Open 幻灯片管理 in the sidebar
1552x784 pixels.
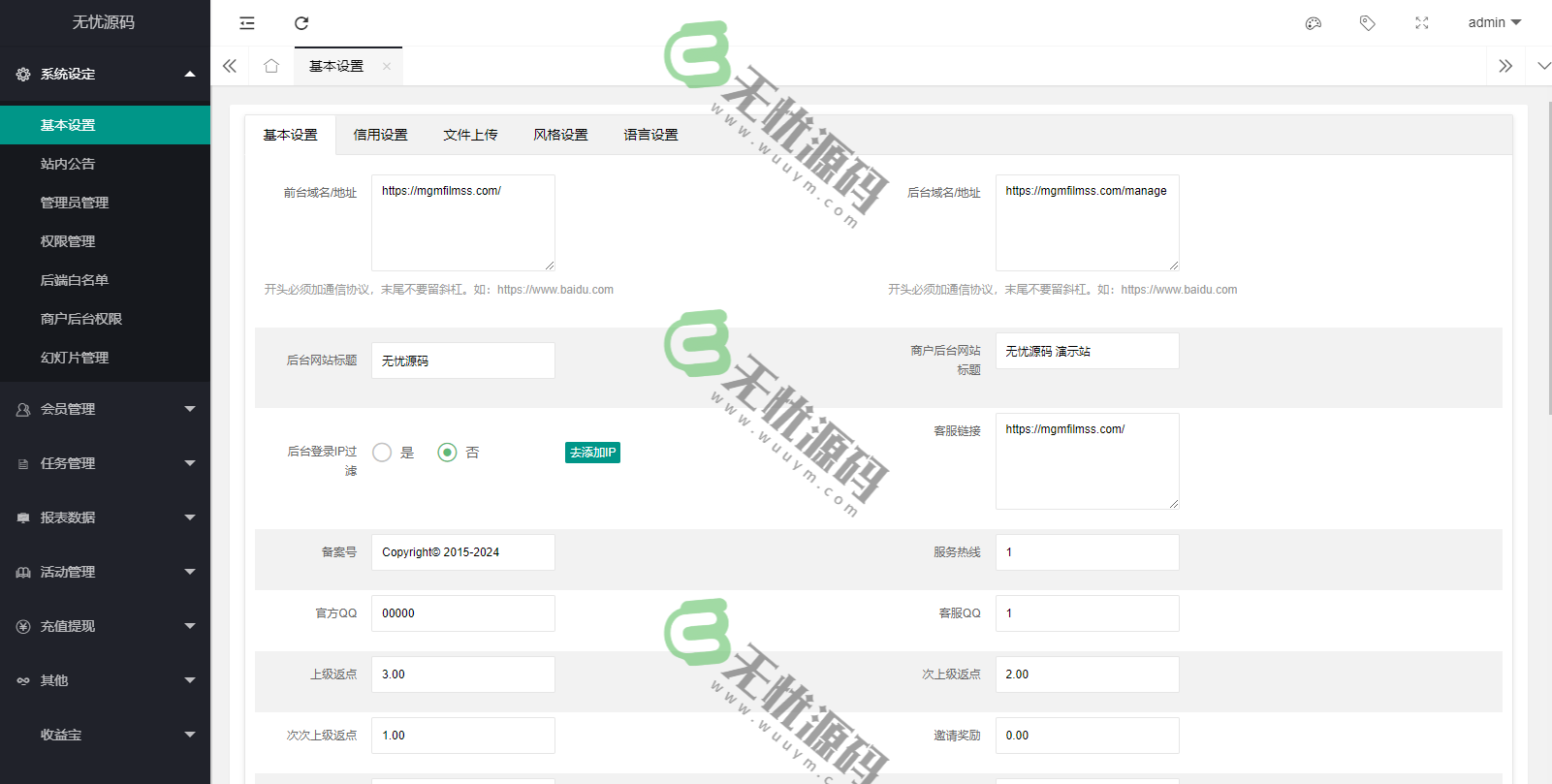(105, 358)
